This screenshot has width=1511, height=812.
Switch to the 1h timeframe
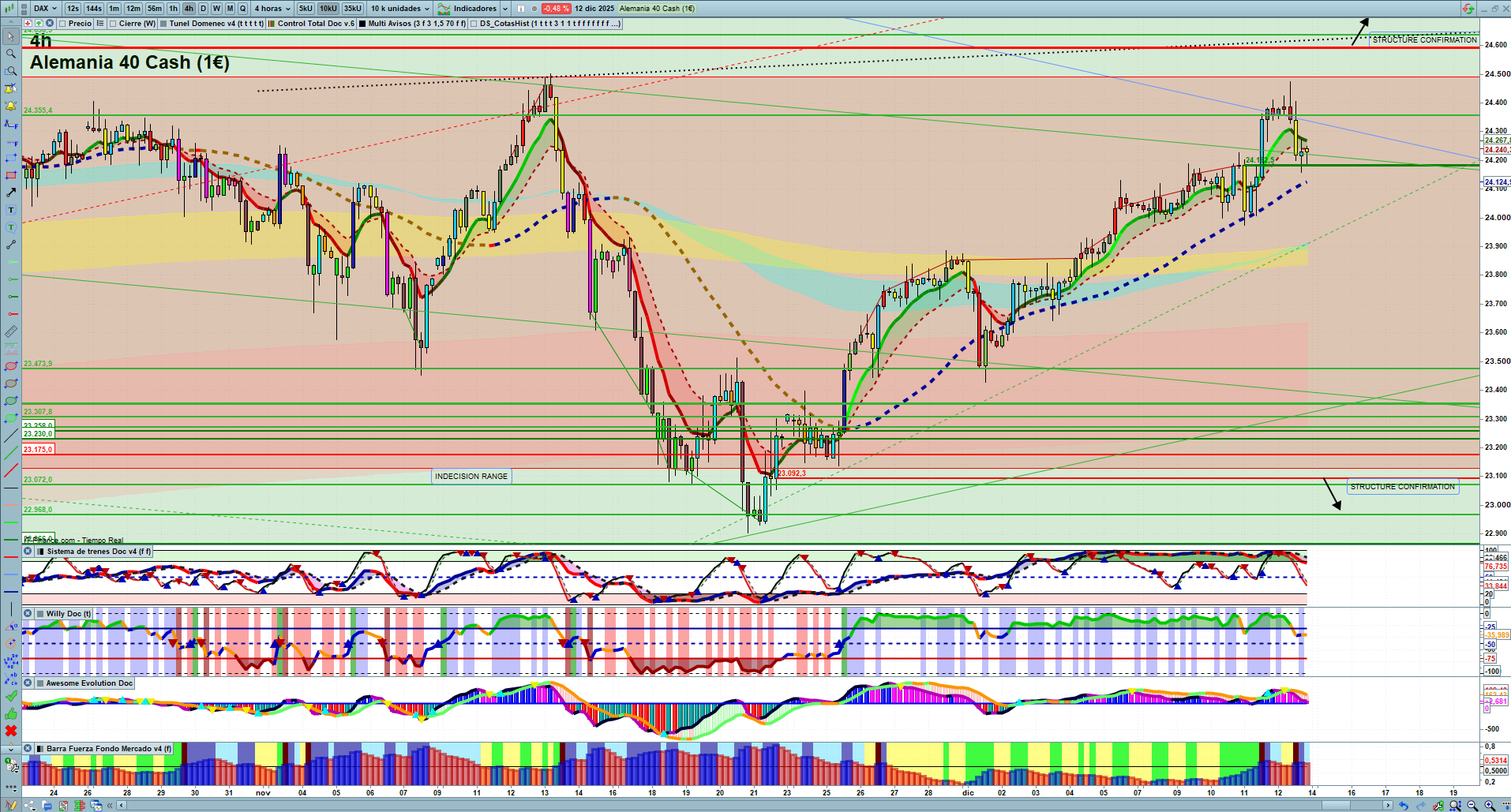173,9
